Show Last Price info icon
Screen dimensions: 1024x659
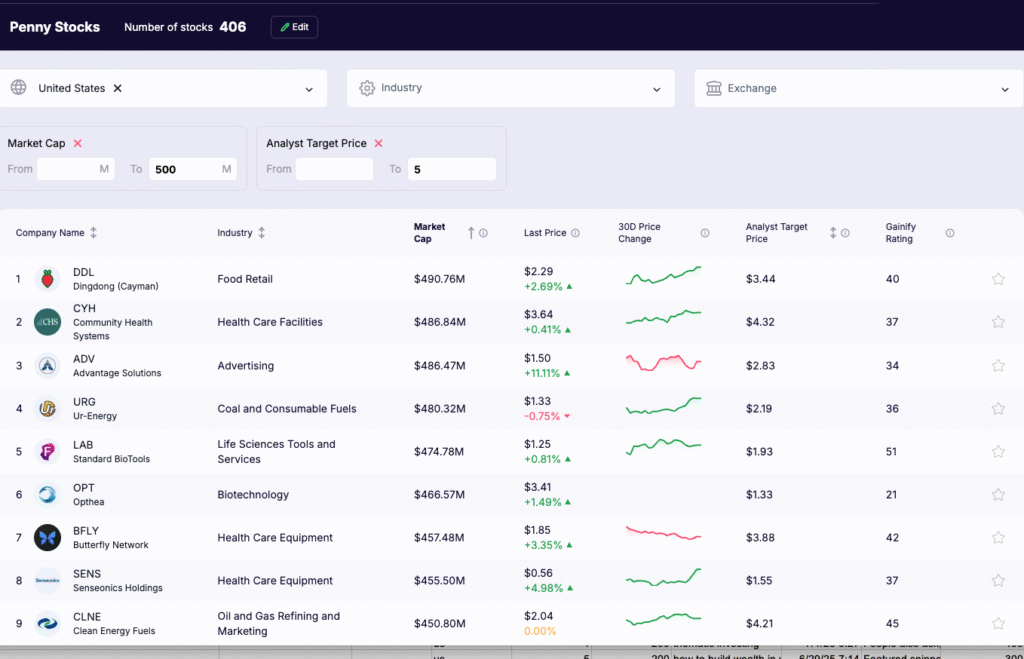point(575,233)
